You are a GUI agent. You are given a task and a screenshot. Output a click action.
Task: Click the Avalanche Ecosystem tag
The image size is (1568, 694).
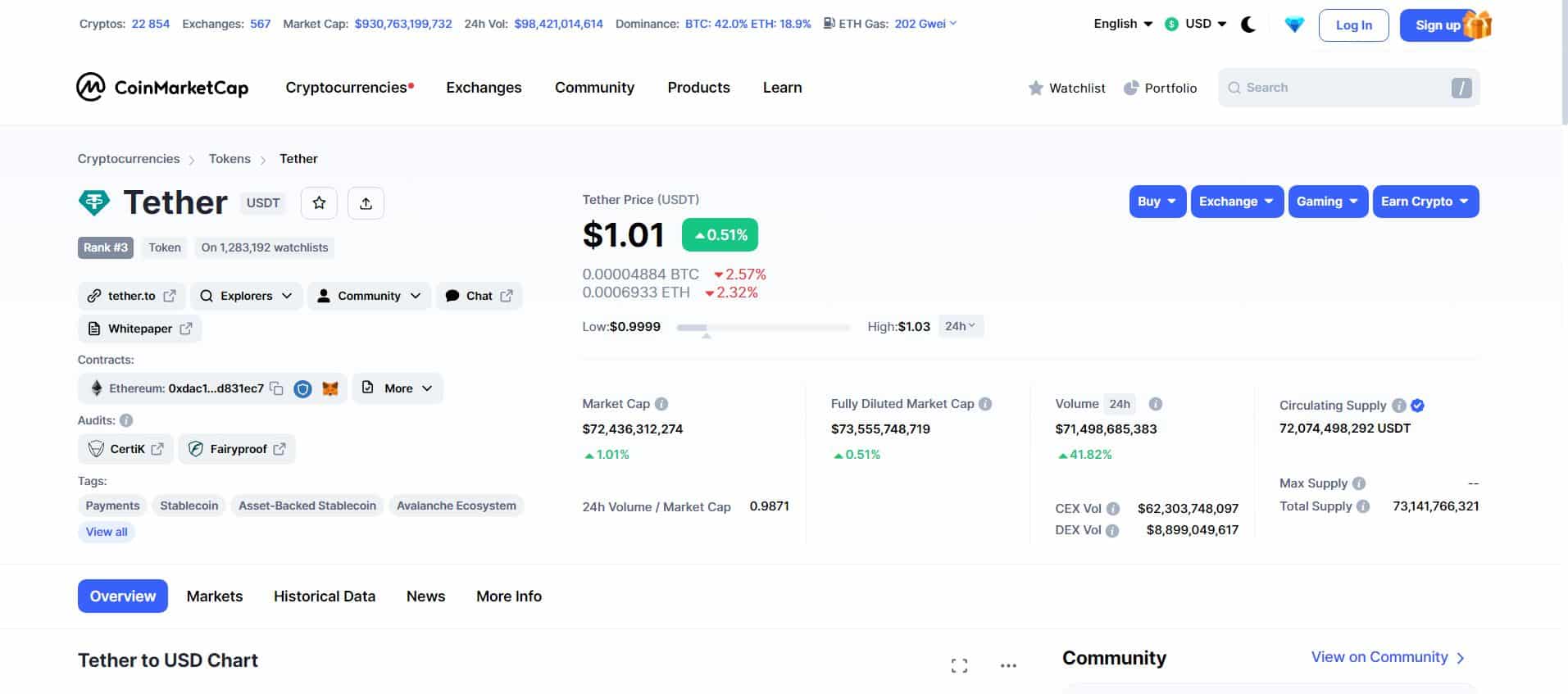(x=457, y=506)
